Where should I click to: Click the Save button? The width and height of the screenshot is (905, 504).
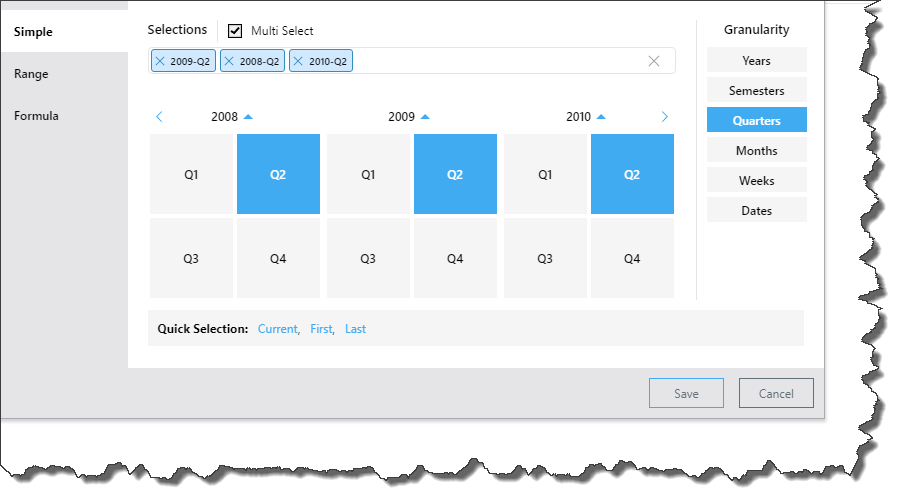tap(686, 393)
